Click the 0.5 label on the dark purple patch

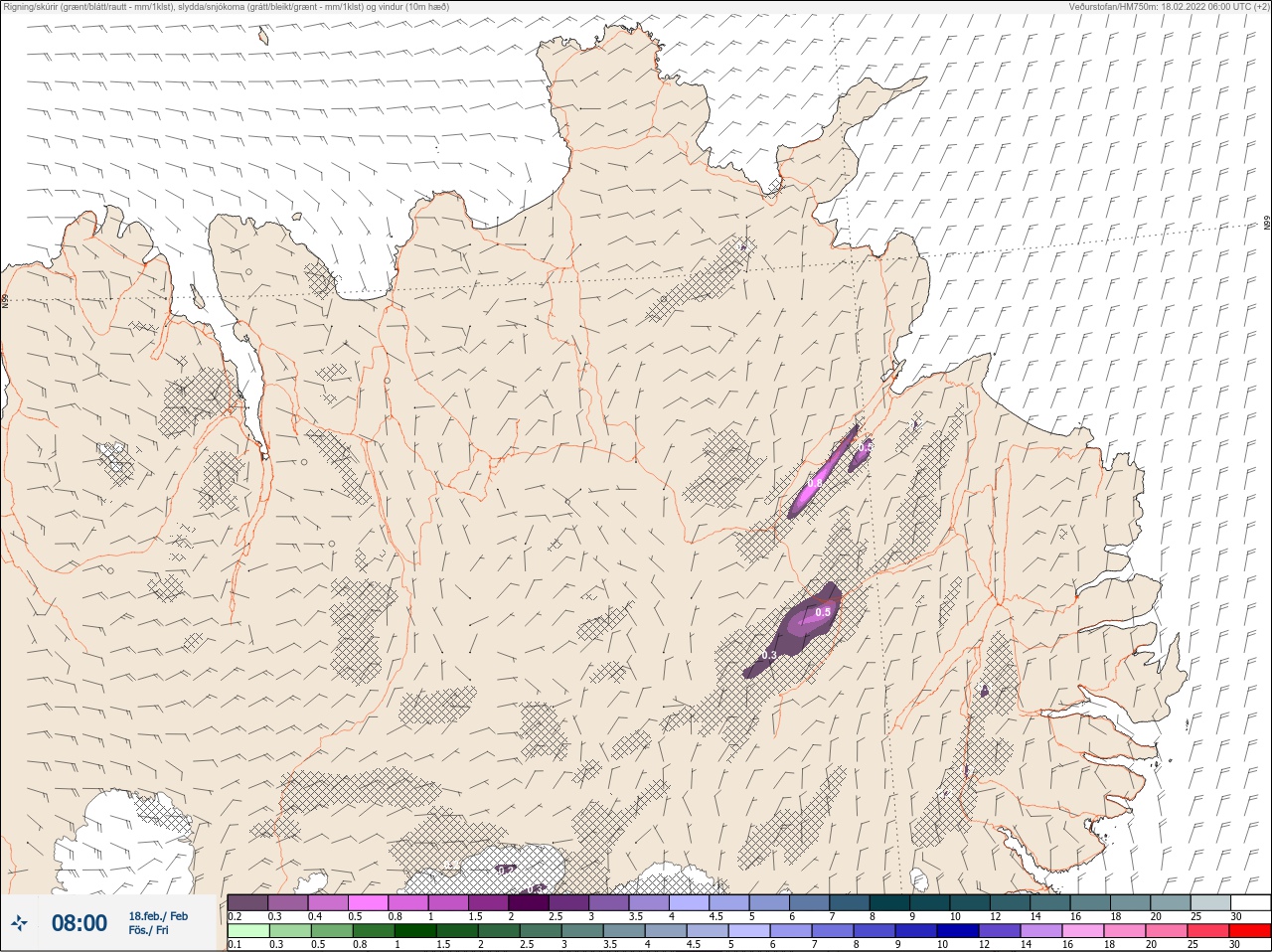pyautogui.click(x=823, y=613)
